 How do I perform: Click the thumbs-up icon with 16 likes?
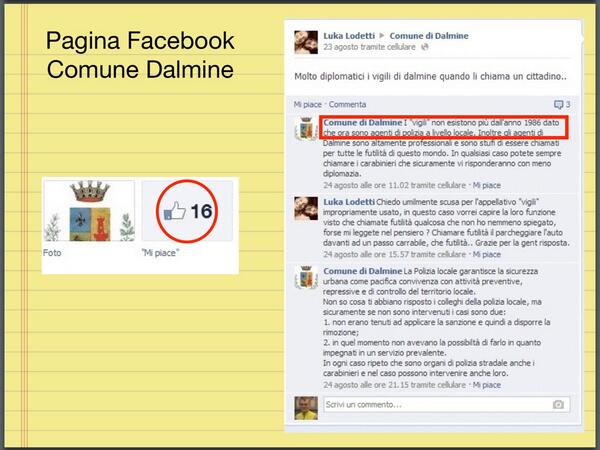click(x=175, y=211)
